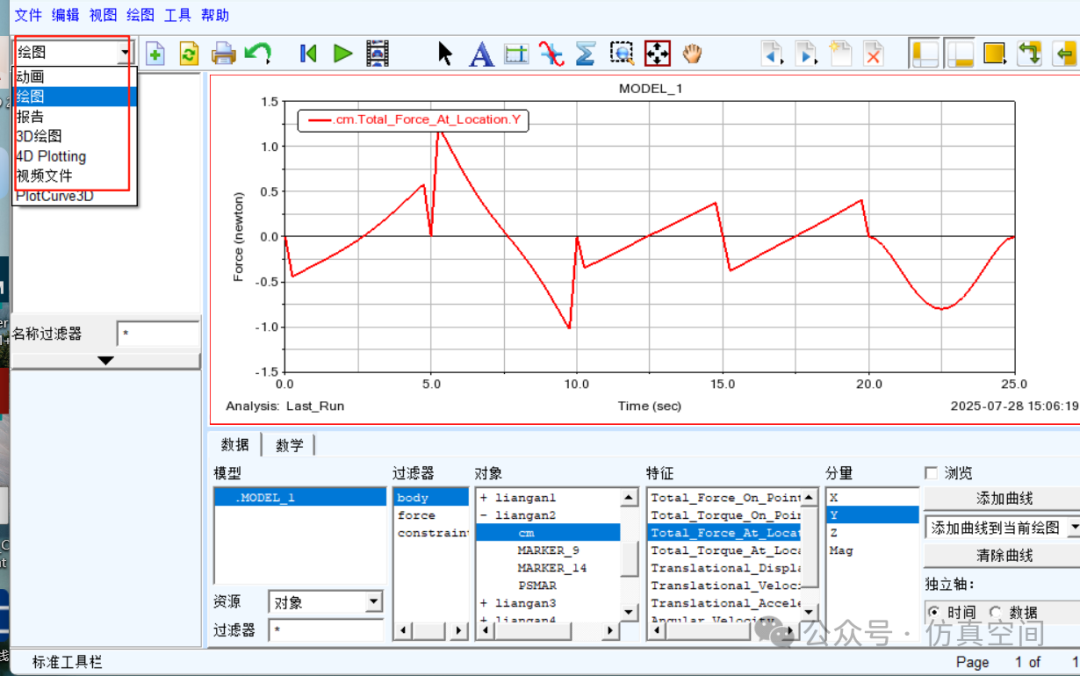Click the fit-to-view four arrows icon

(657, 53)
